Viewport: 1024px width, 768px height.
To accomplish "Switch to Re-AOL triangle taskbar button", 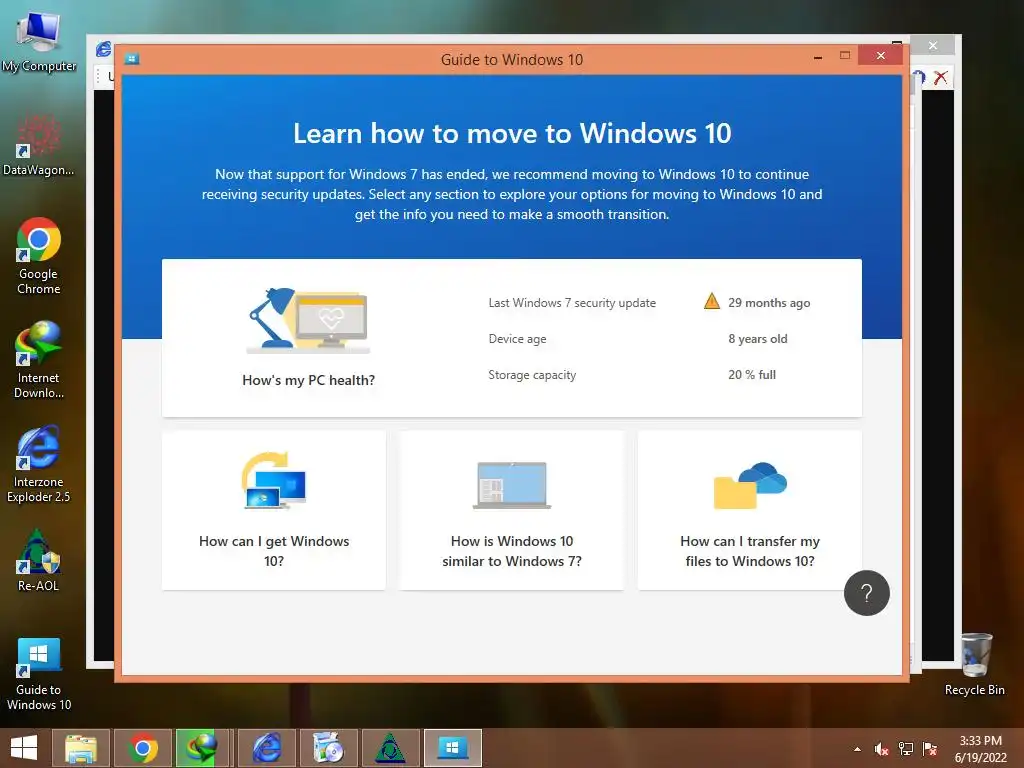I will pyautogui.click(x=390, y=748).
